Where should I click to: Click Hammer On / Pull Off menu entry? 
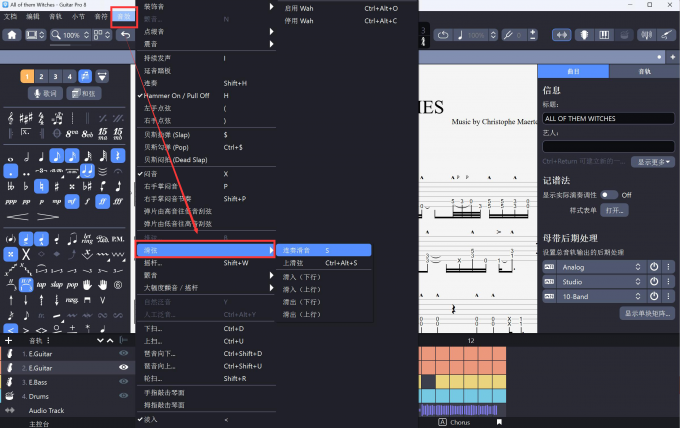[x=177, y=95]
